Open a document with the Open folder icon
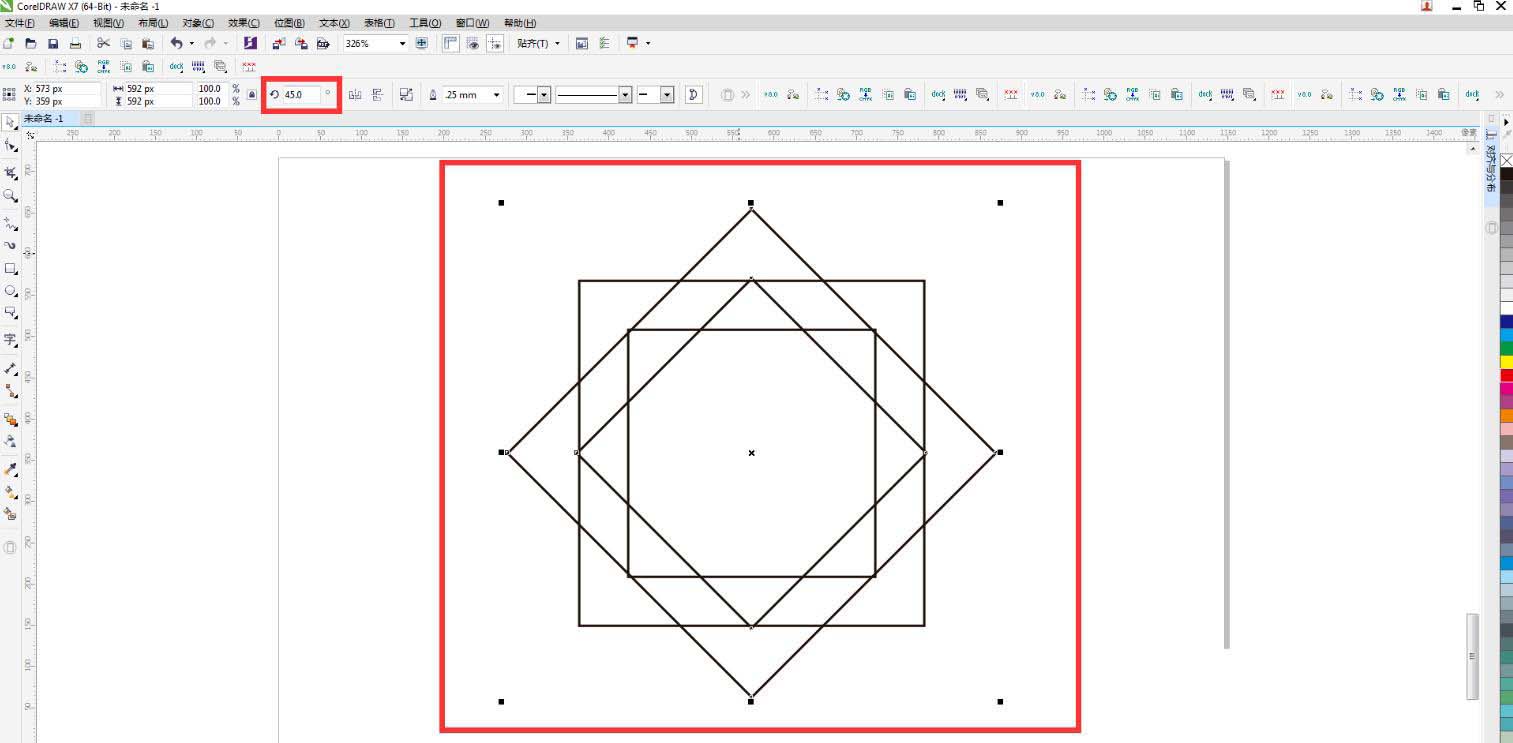Image resolution: width=1513 pixels, height=743 pixels. pyautogui.click(x=30, y=43)
